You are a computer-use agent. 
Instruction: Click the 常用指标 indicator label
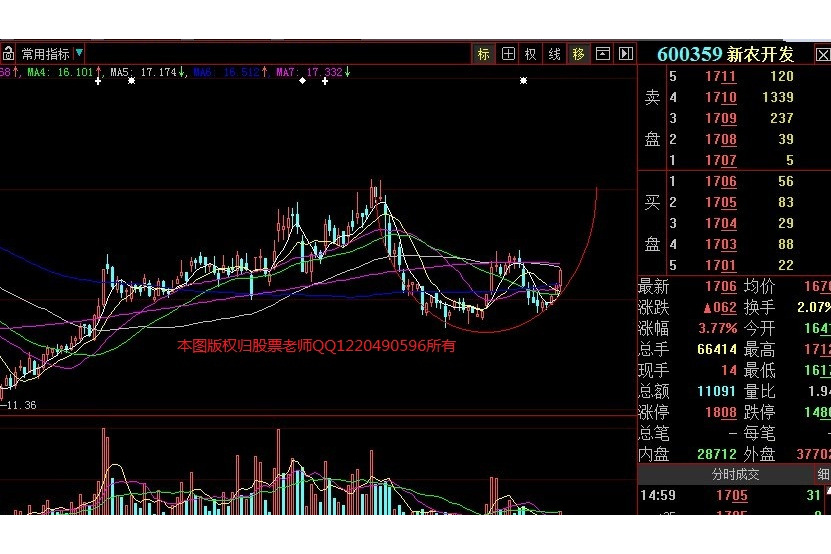coord(46,54)
